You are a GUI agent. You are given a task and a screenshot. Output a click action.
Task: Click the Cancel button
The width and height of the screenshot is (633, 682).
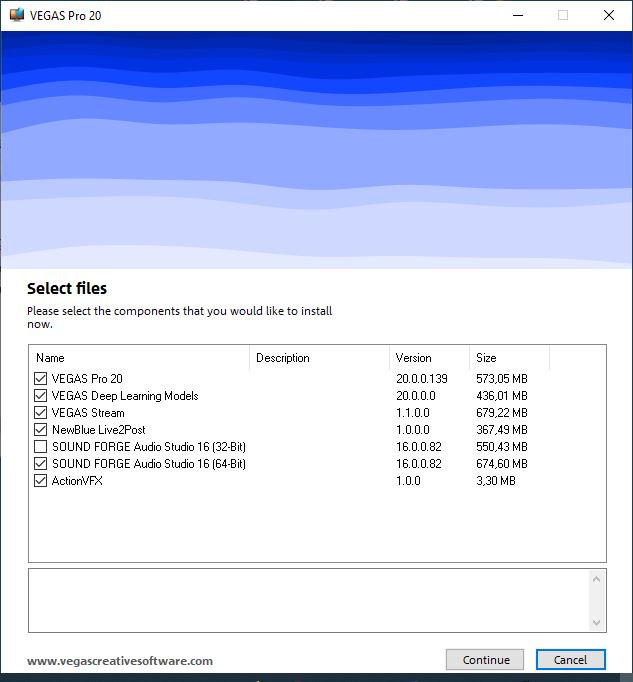570,660
